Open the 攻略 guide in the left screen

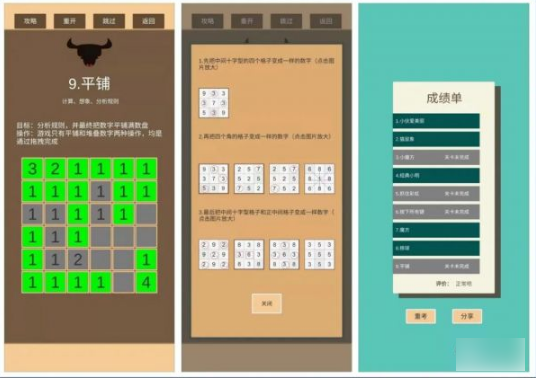[30, 21]
